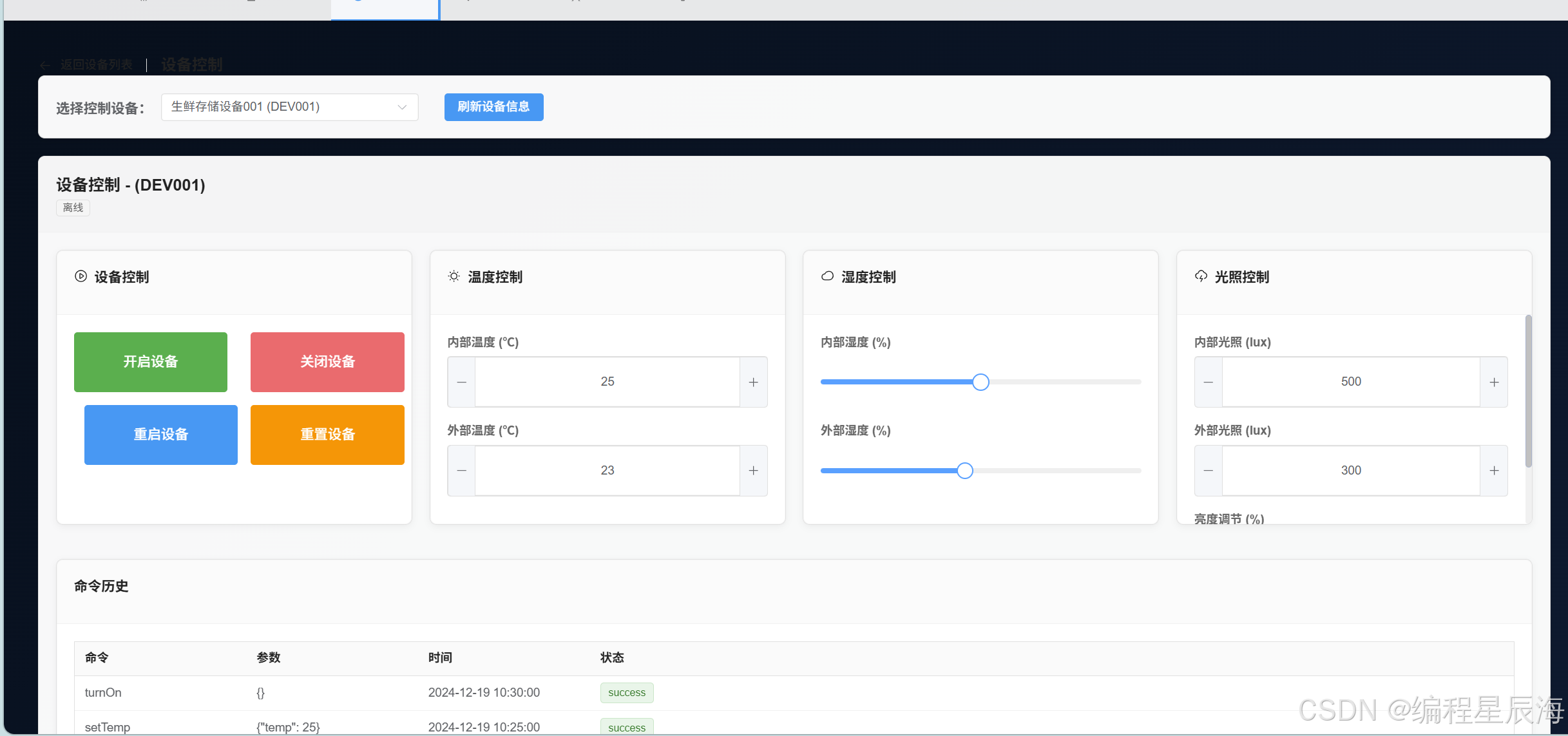The height and width of the screenshot is (736, 1568).
Task: Click the 内部湿度 slider handle
Action: pyautogui.click(x=980, y=382)
